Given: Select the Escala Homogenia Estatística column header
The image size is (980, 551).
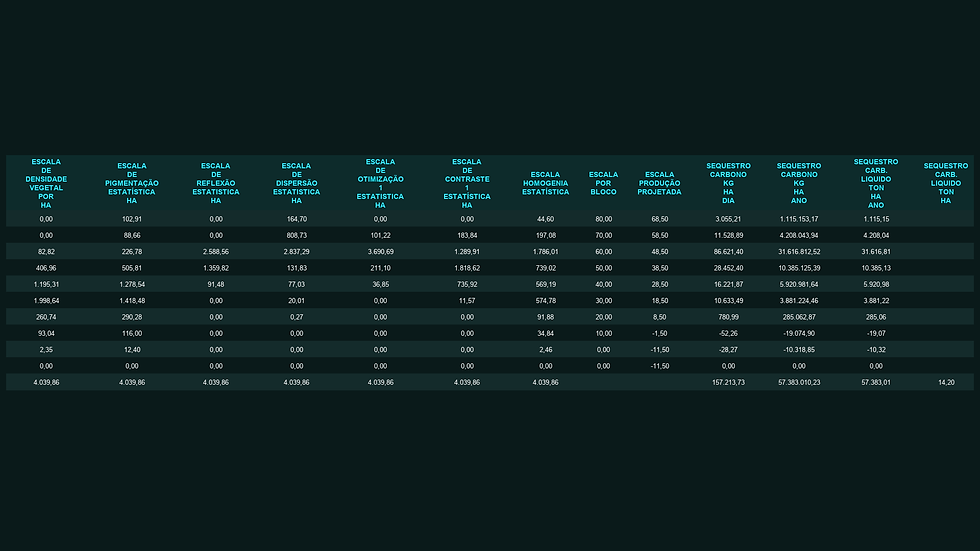Looking at the screenshot, I should tap(546, 184).
